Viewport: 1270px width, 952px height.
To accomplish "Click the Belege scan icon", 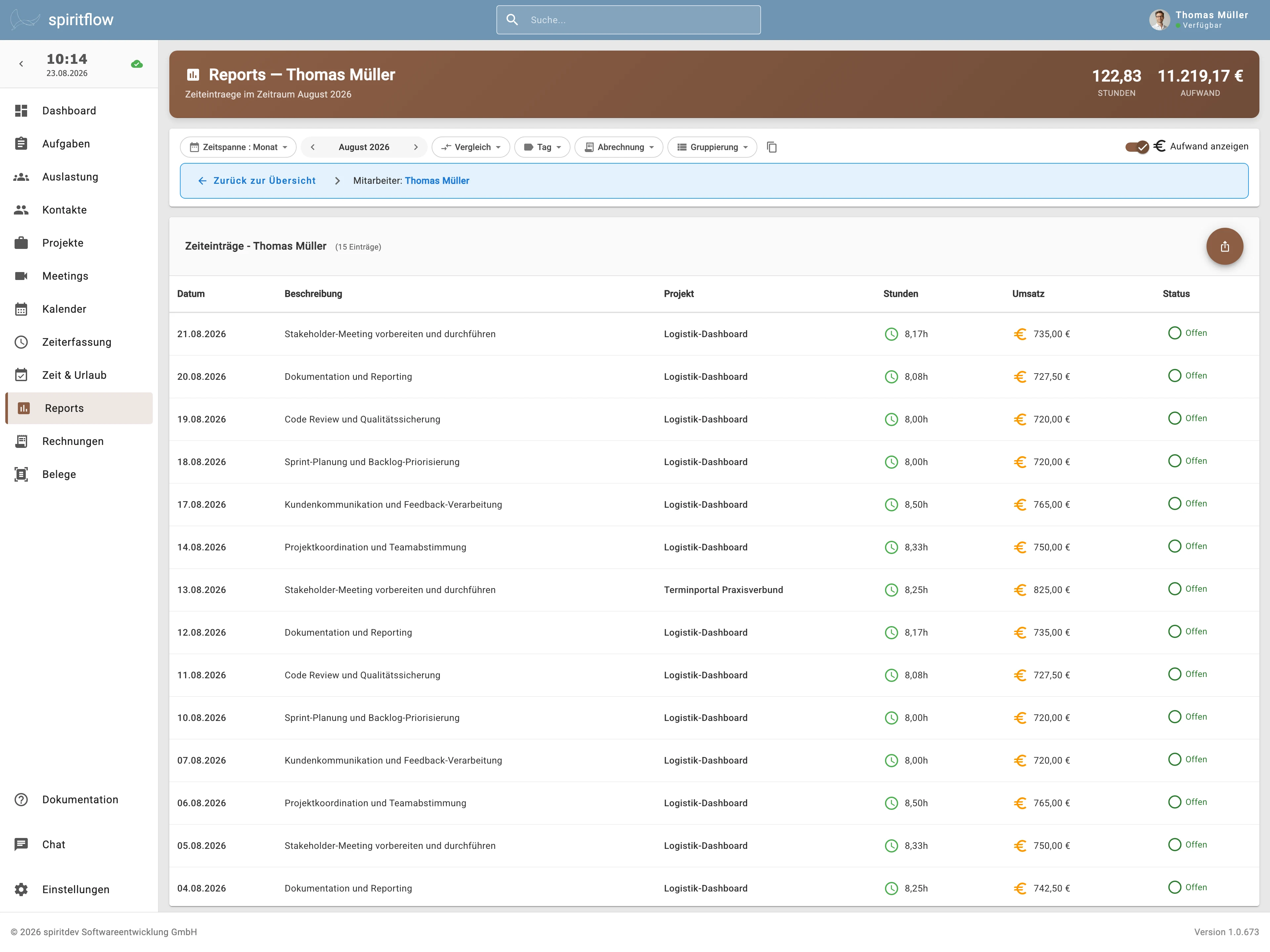I will point(21,475).
